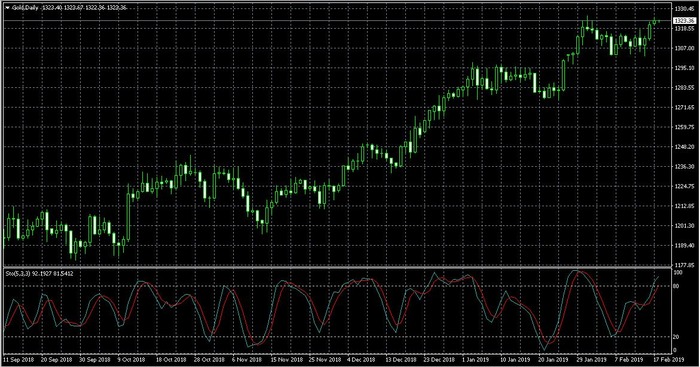The width and height of the screenshot is (700, 367).
Task: Click the divider between chart and stochastic panel
Action: (x=338, y=267)
